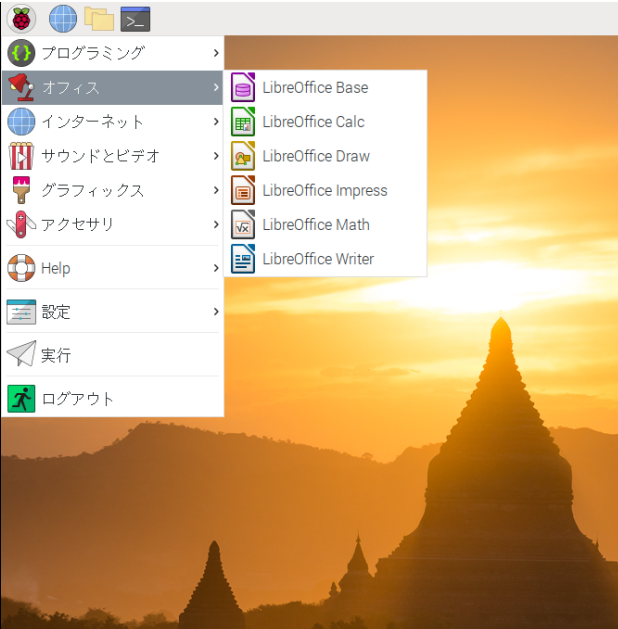
Task: Expand the グラフィックス submenu arrow
Action: pyautogui.click(x=216, y=190)
